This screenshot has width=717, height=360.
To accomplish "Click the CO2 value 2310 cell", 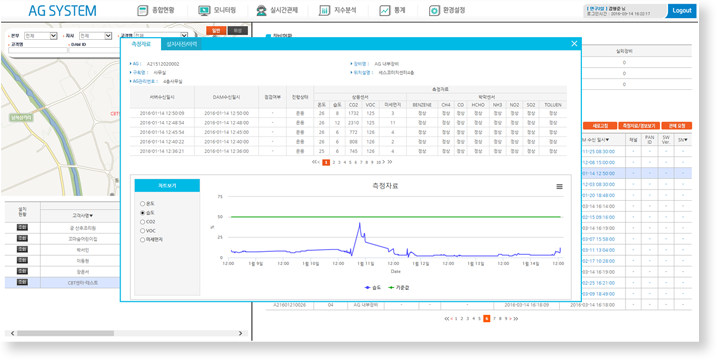I will pos(353,123).
